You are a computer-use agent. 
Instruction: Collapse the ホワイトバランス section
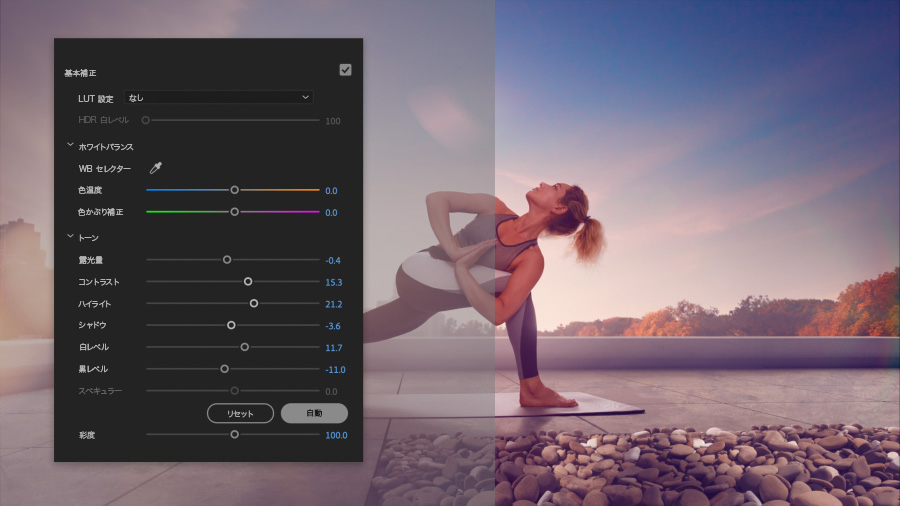(x=70, y=145)
